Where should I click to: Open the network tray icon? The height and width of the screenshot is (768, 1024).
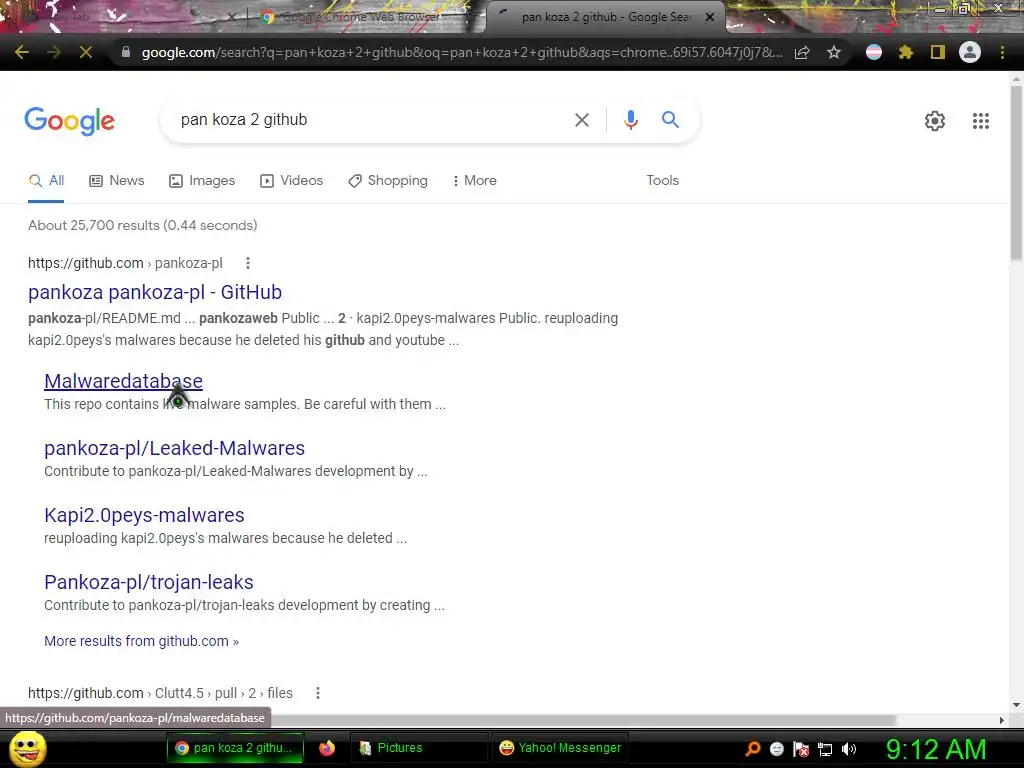point(825,750)
